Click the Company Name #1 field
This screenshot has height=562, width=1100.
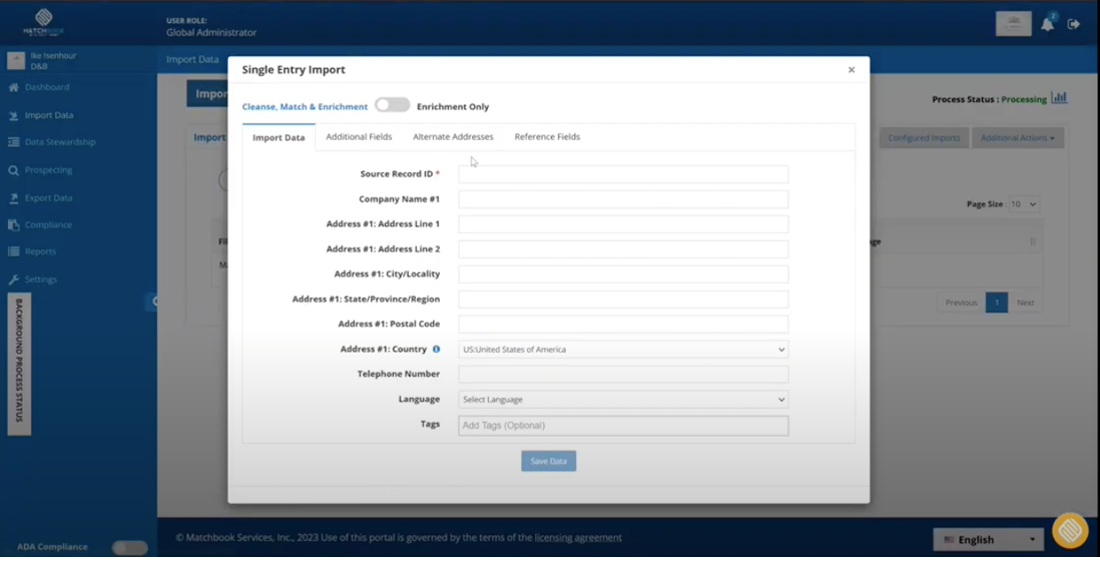623,199
